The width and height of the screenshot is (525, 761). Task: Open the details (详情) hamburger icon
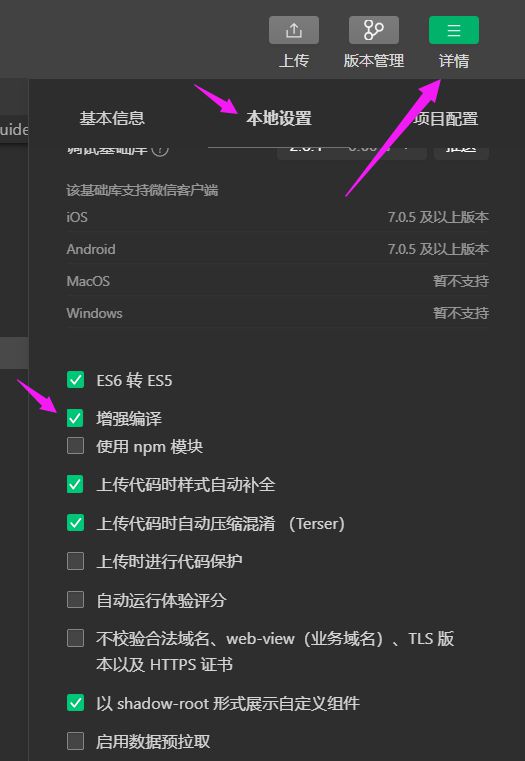(454, 30)
